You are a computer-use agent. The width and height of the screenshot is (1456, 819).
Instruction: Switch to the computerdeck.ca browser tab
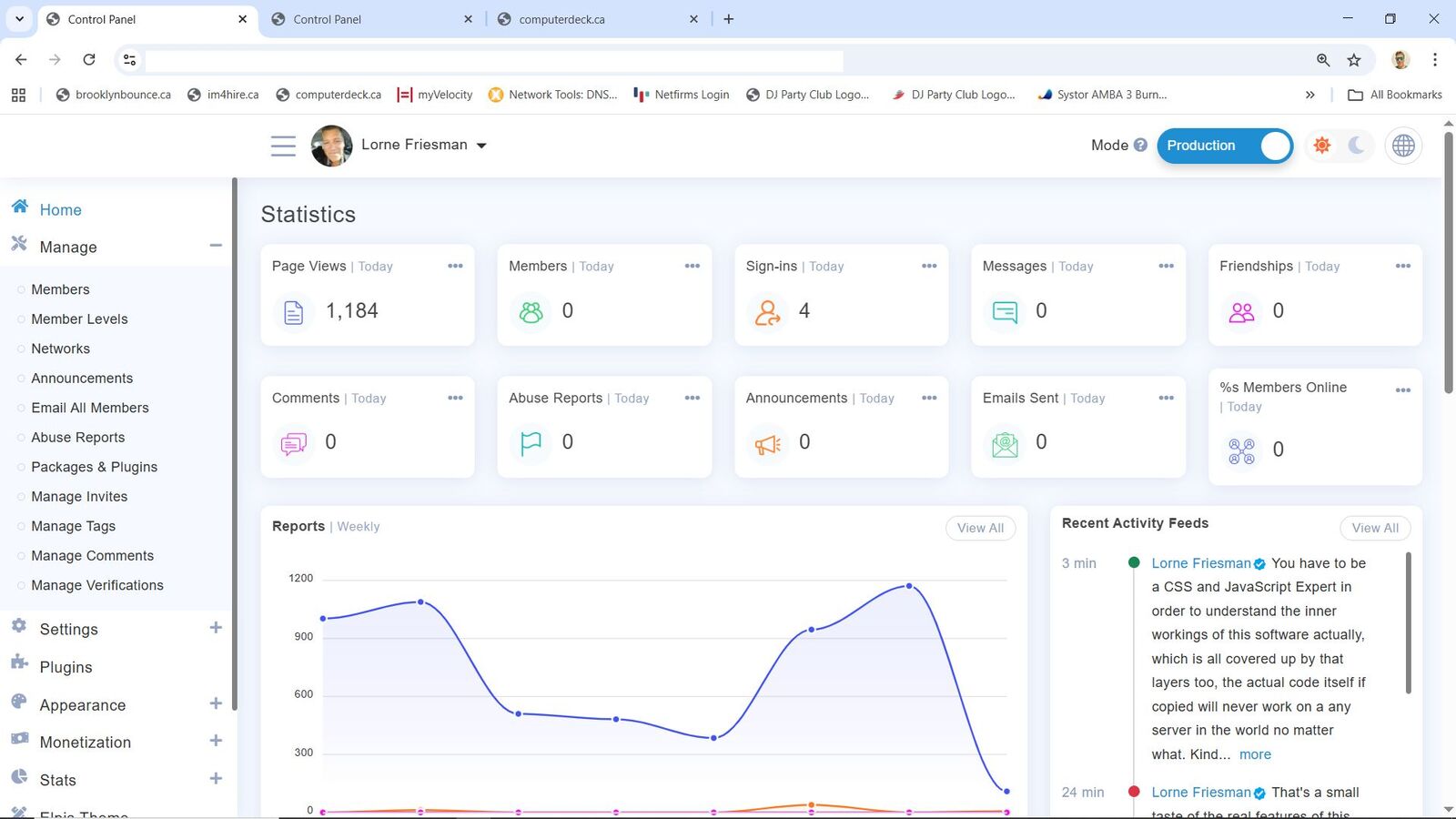pos(561,19)
